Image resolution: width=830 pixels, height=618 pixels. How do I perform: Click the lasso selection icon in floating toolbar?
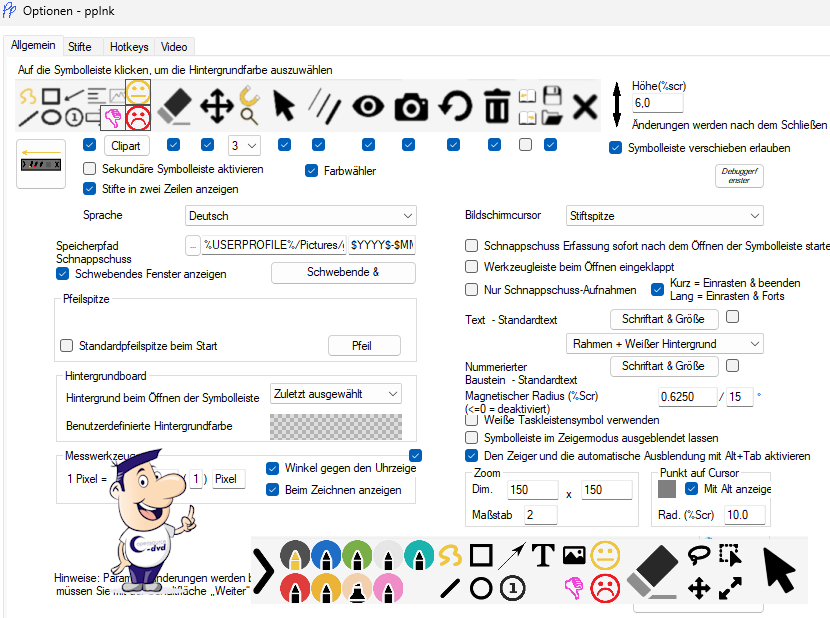(x=699, y=555)
